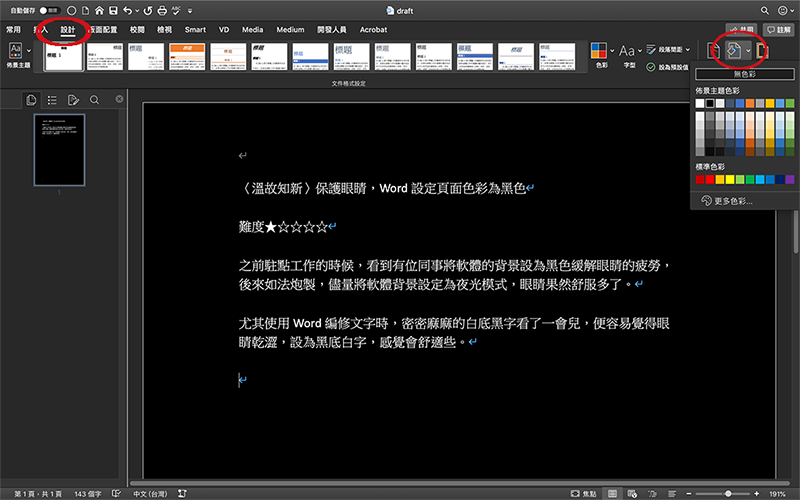Open the customize quick access toolbar dropdown
Viewport: 800px width, 500px height.
190,11
